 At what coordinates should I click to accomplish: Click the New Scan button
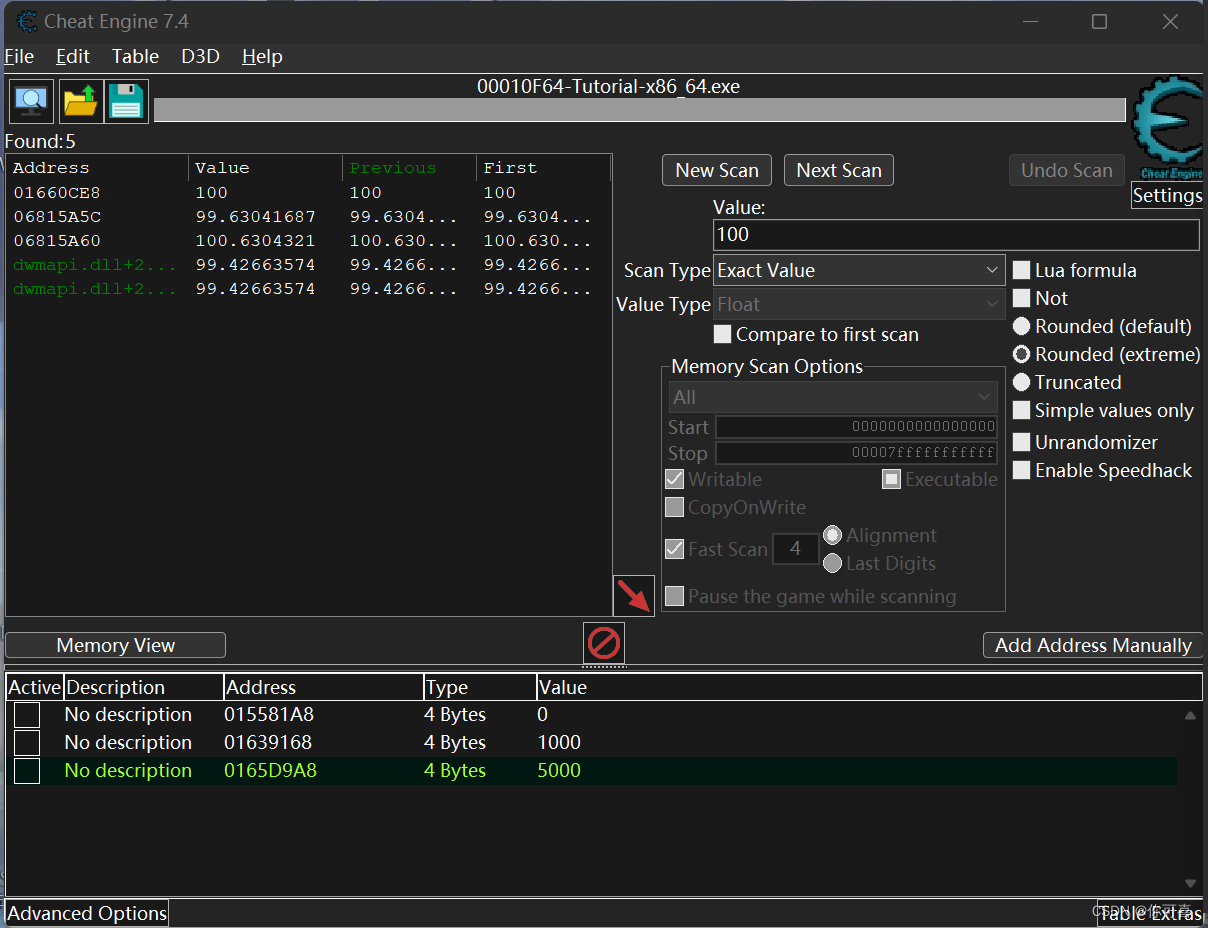click(717, 170)
